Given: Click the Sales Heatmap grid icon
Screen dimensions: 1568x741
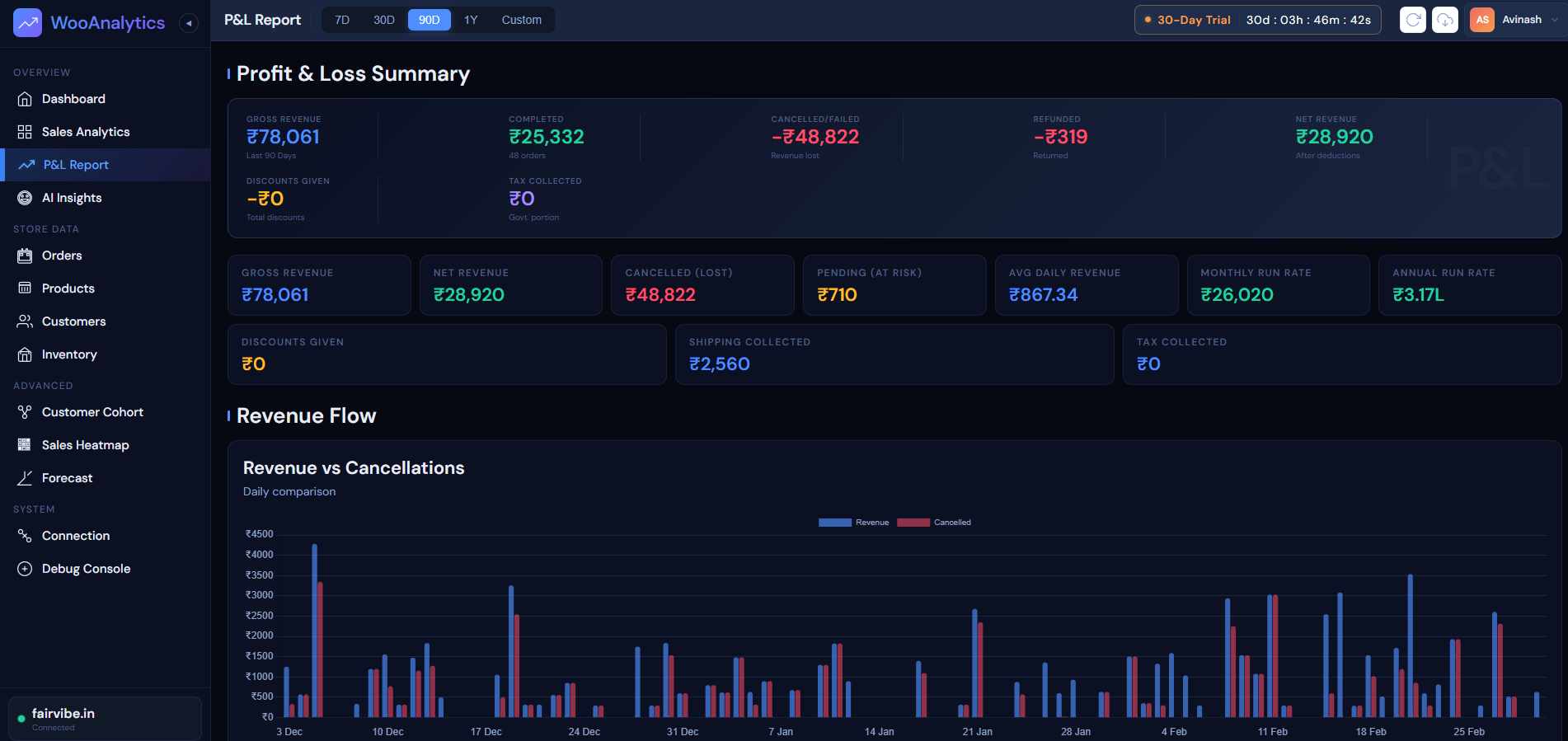Looking at the screenshot, I should [x=25, y=445].
